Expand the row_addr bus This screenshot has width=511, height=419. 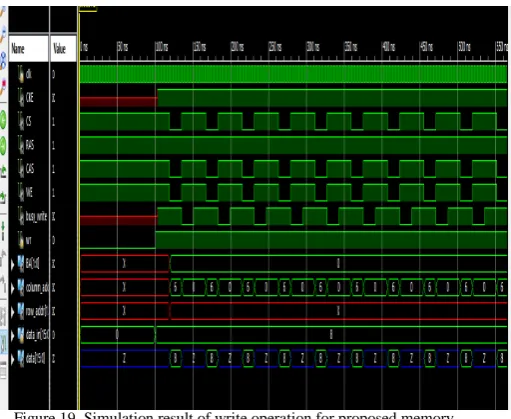click(x=13, y=312)
